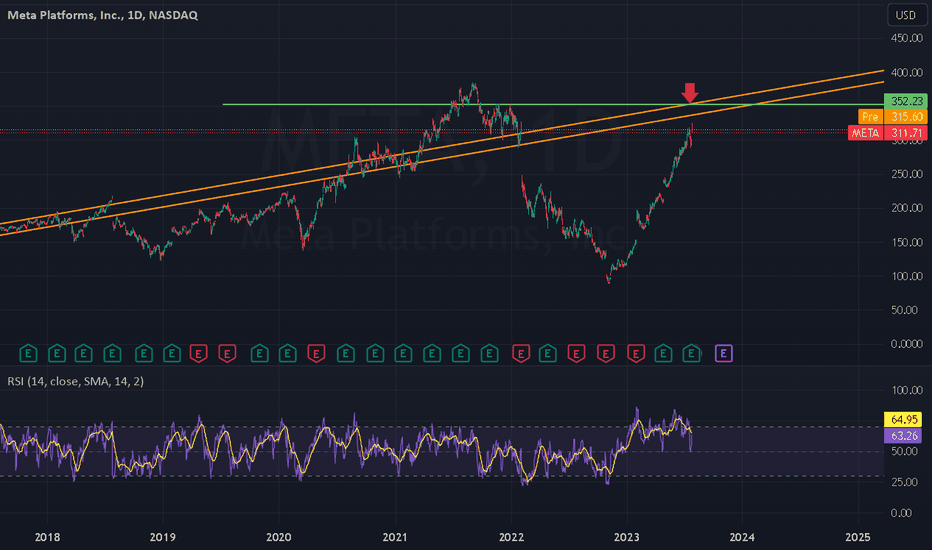Click the 2021 label on time axis
Viewport: 932px width, 550px height.
coord(395,538)
